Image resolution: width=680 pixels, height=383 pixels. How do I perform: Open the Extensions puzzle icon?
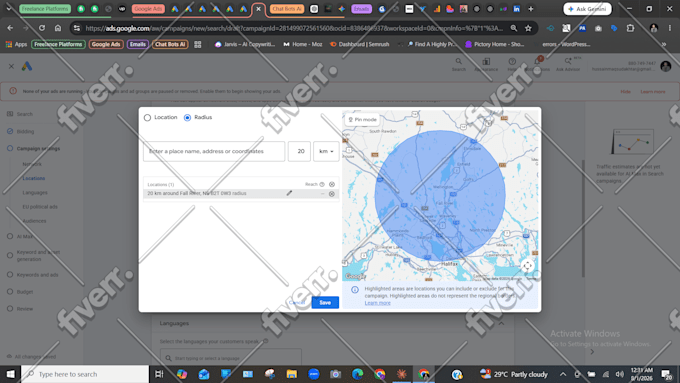coord(630,28)
